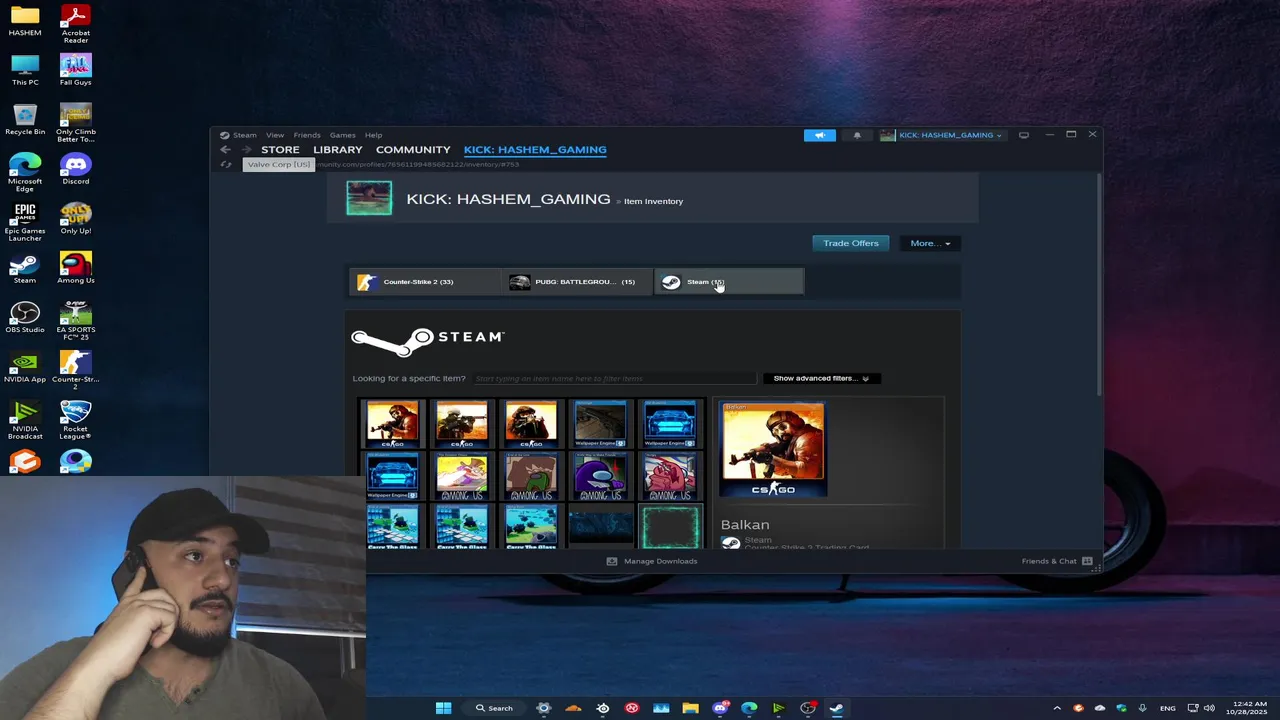Click the Steam announcements megaphone icon
Screen dimensions: 1280x720
tap(819, 135)
